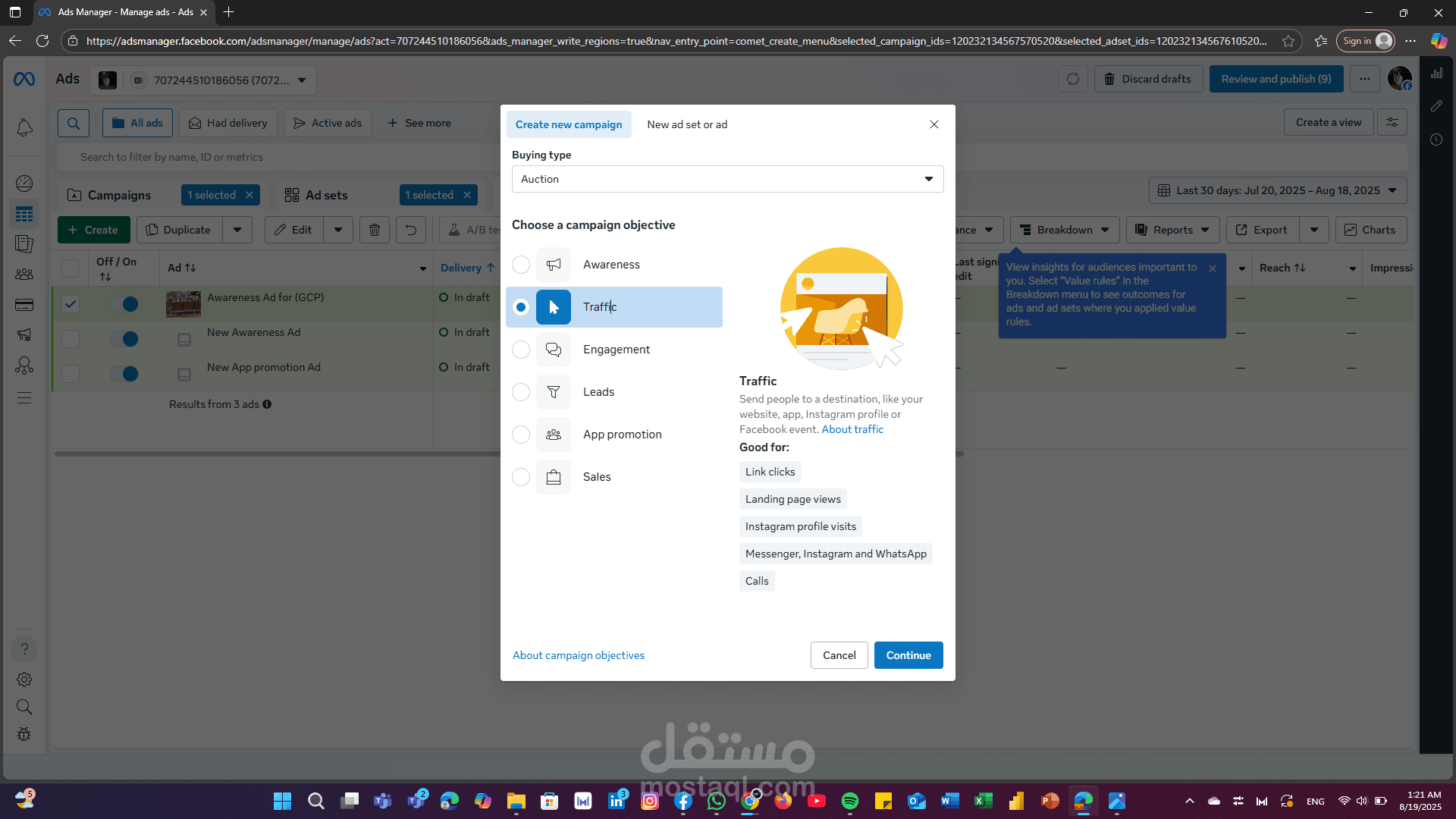Open Ad sets tab

(x=316, y=195)
